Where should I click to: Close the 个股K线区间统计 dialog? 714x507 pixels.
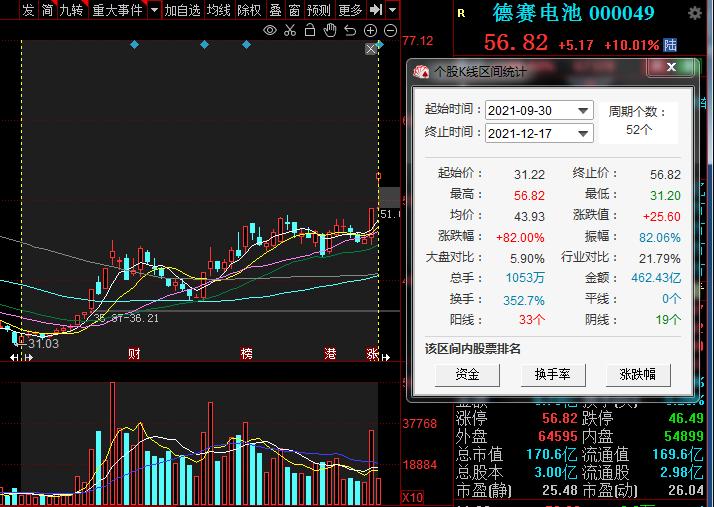point(671,67)
